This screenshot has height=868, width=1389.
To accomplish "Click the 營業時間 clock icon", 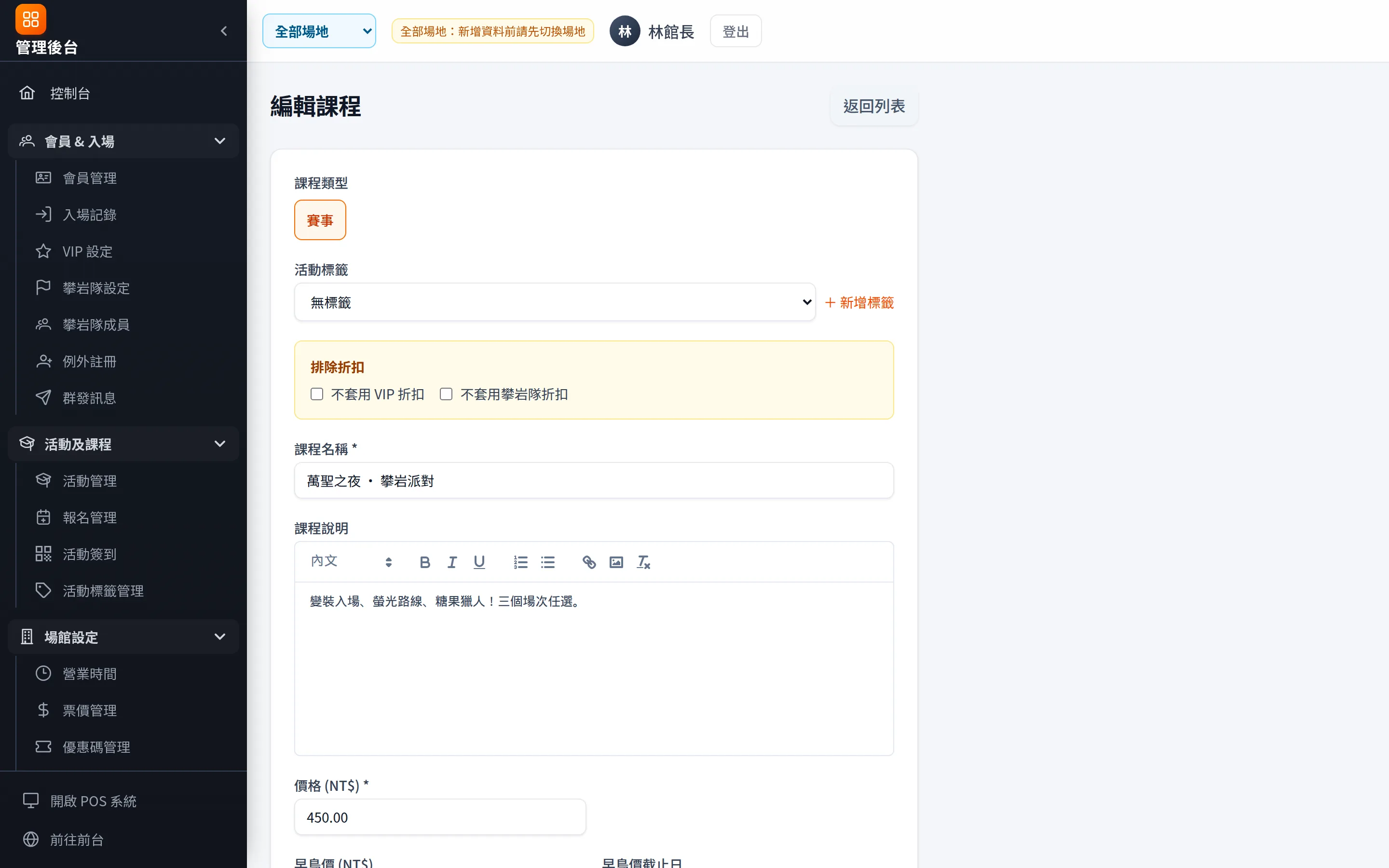I will coord(43,673).
